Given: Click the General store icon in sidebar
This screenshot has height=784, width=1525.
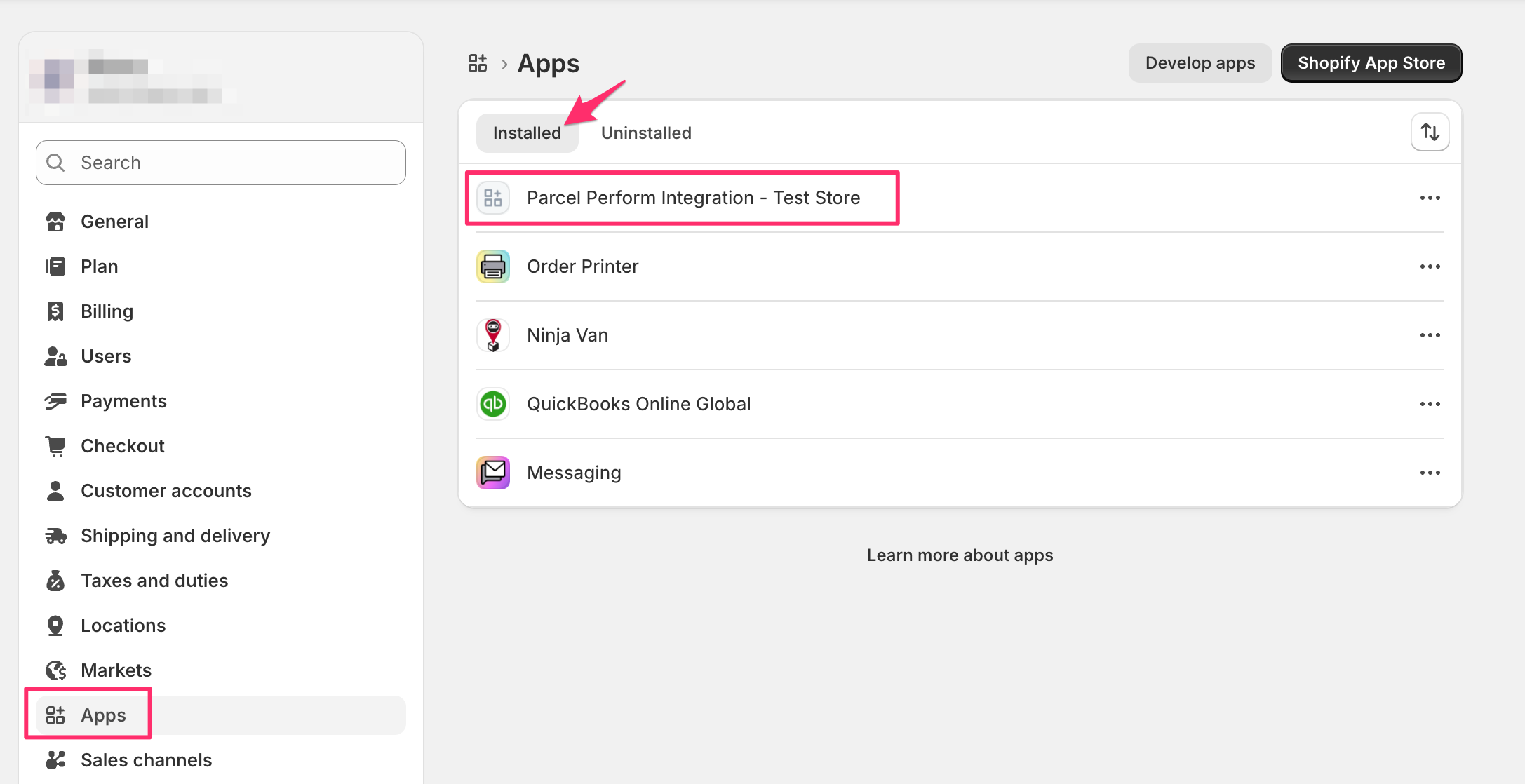Looking at the screenshot, I should 55,222.
